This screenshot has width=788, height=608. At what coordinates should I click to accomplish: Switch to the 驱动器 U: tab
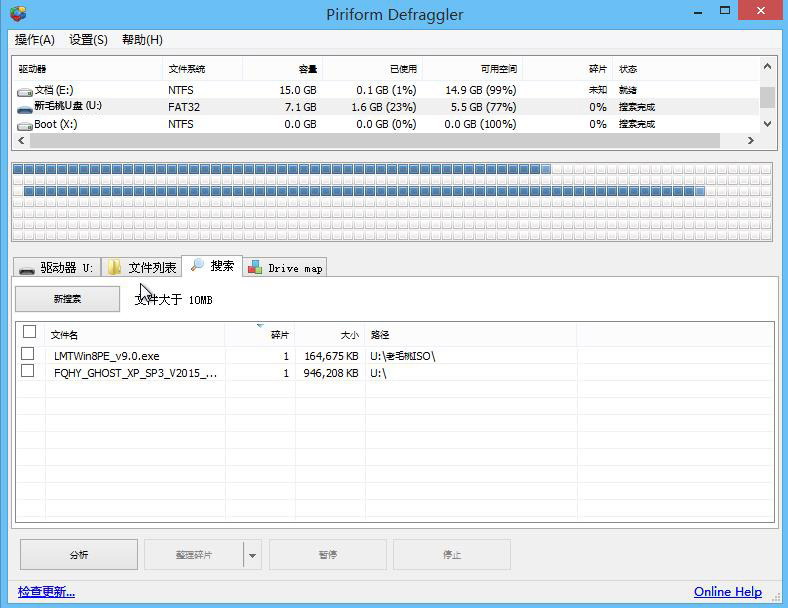click(x=57, y=268)
